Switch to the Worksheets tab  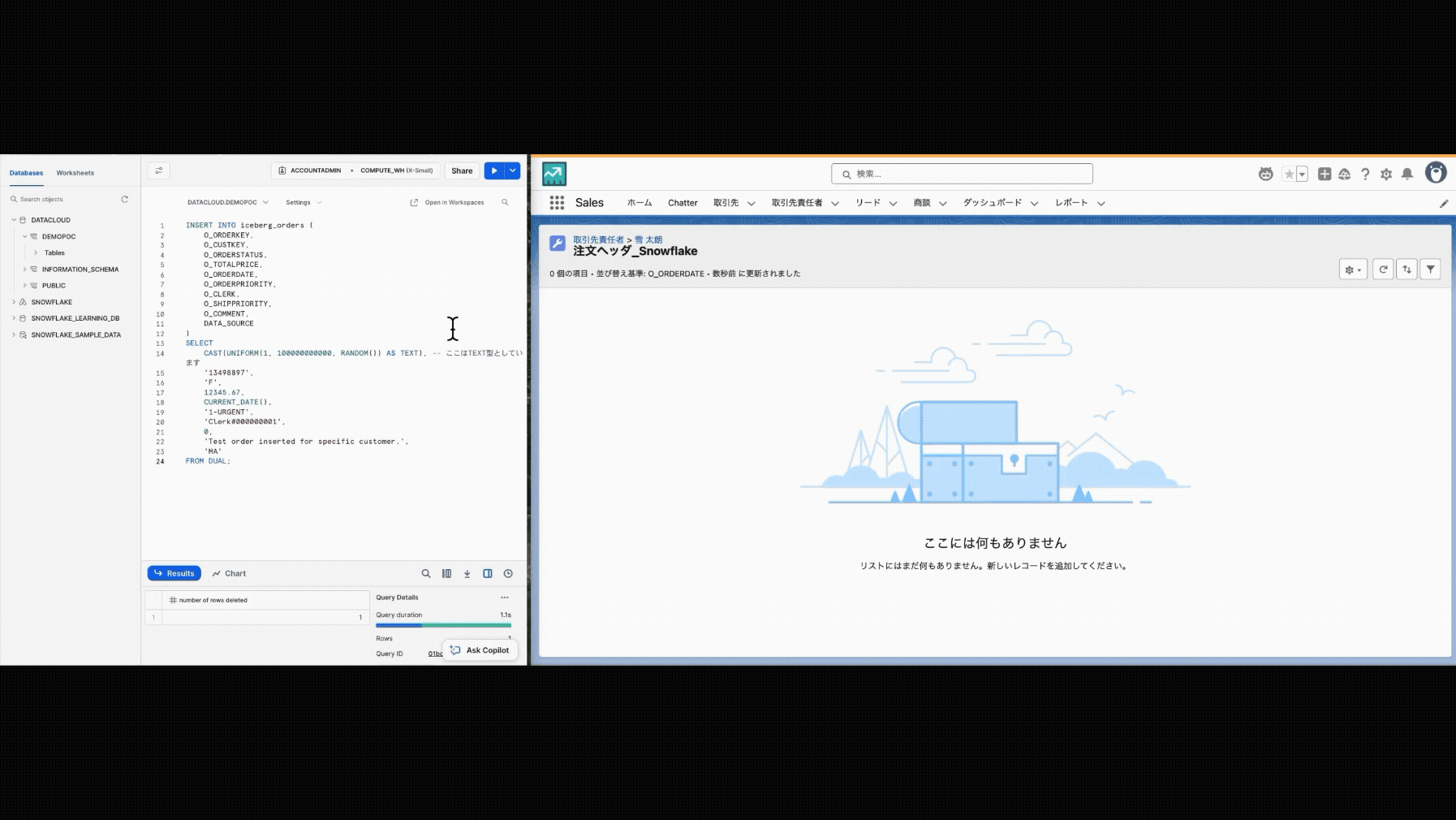(75, 173)
